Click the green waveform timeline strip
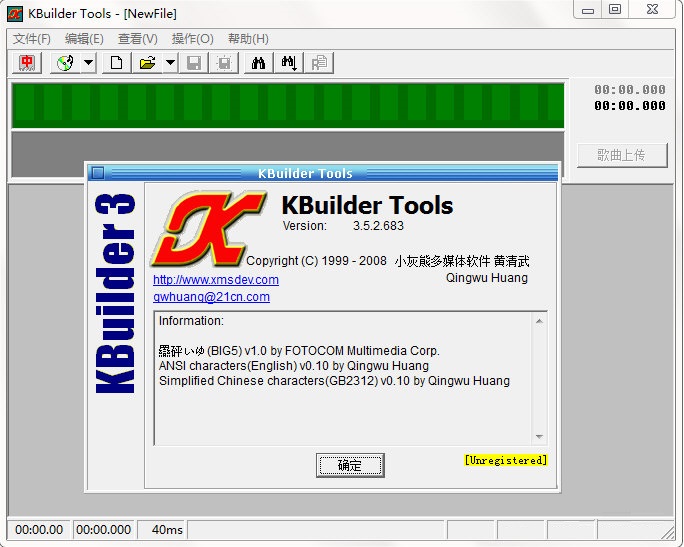This screenshot has width=684, height=547. pyautogui.click(x=288, y=106)
